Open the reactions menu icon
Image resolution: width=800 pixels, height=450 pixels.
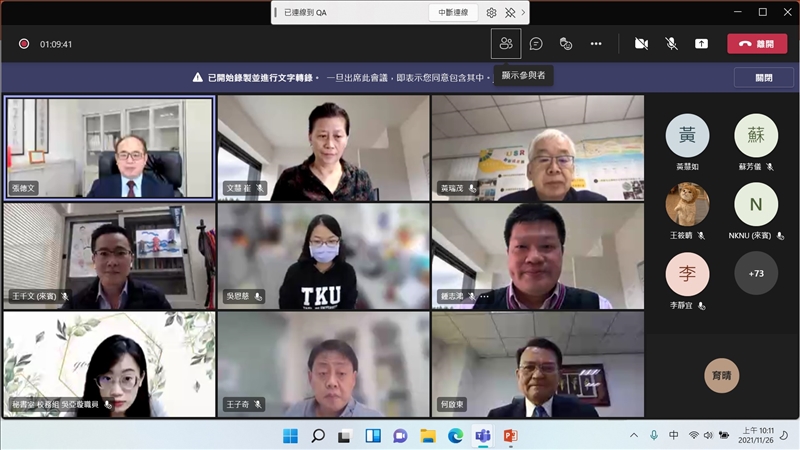click(x=566, y=44)
